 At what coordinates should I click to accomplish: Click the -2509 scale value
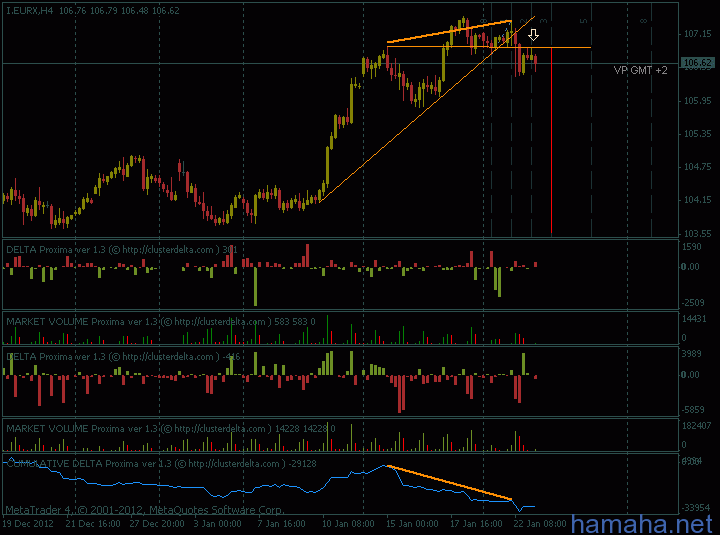click(693, 303)
